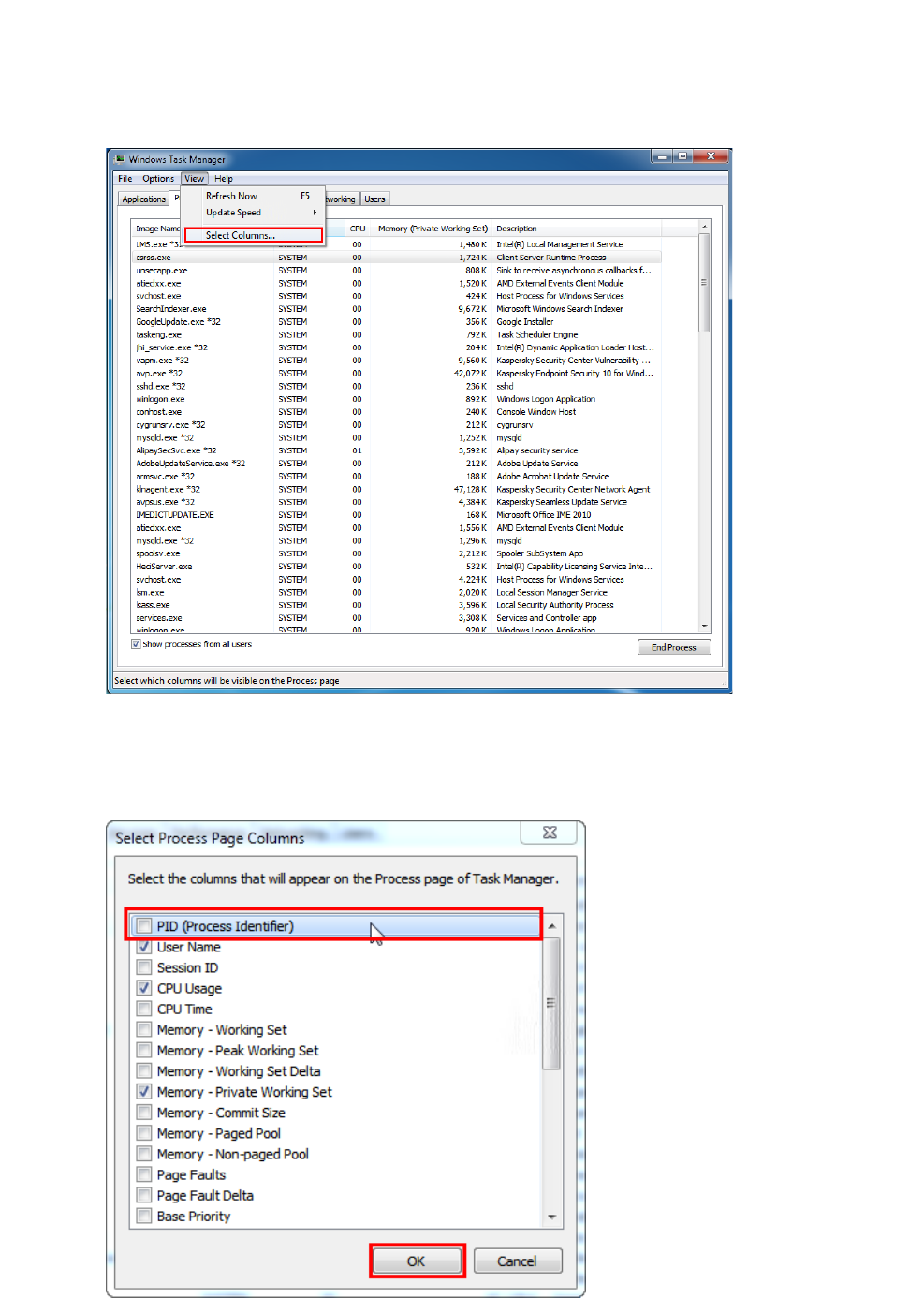Enable the CPU Time column
The width and height of the screenshot is (924, 1298).
pyautogui.click(x=144, y=1009)
